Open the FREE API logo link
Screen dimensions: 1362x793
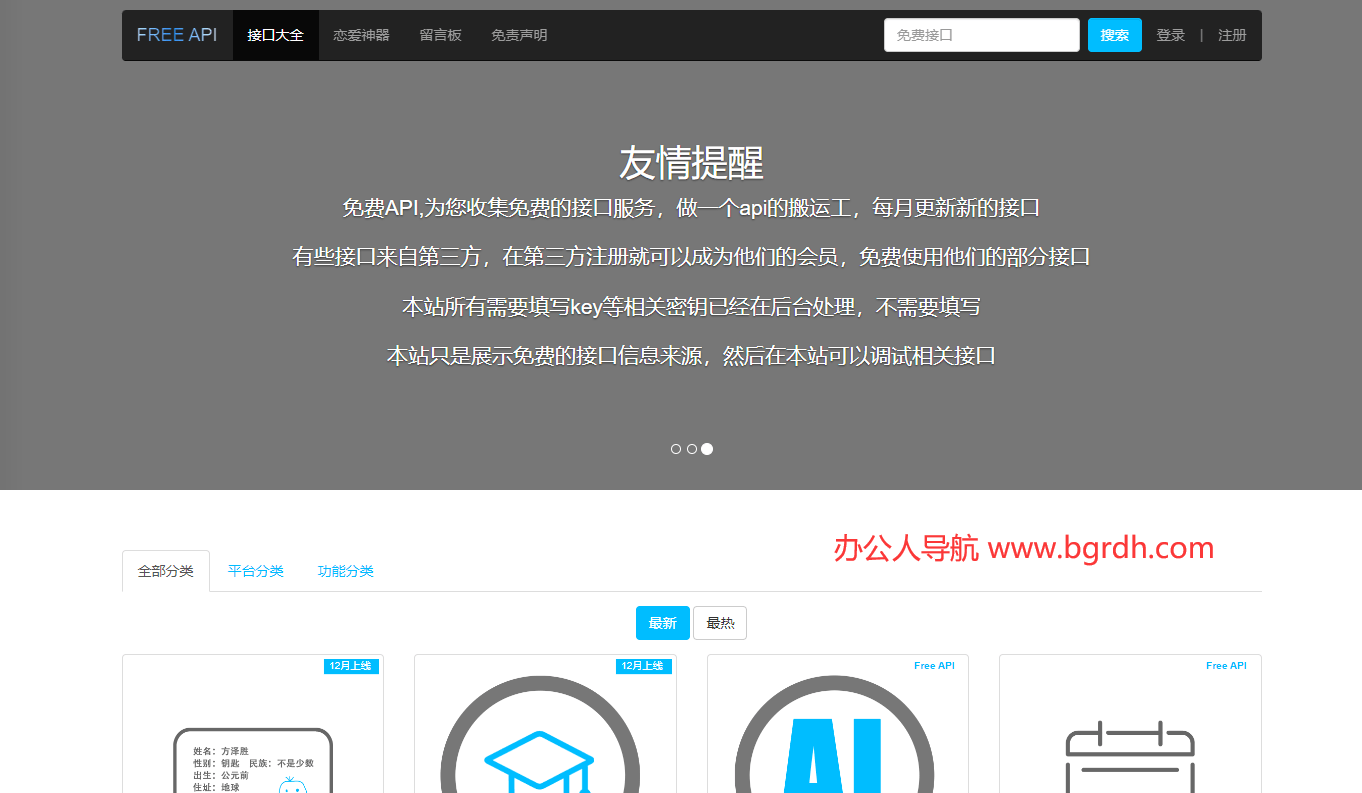(177, 35)
